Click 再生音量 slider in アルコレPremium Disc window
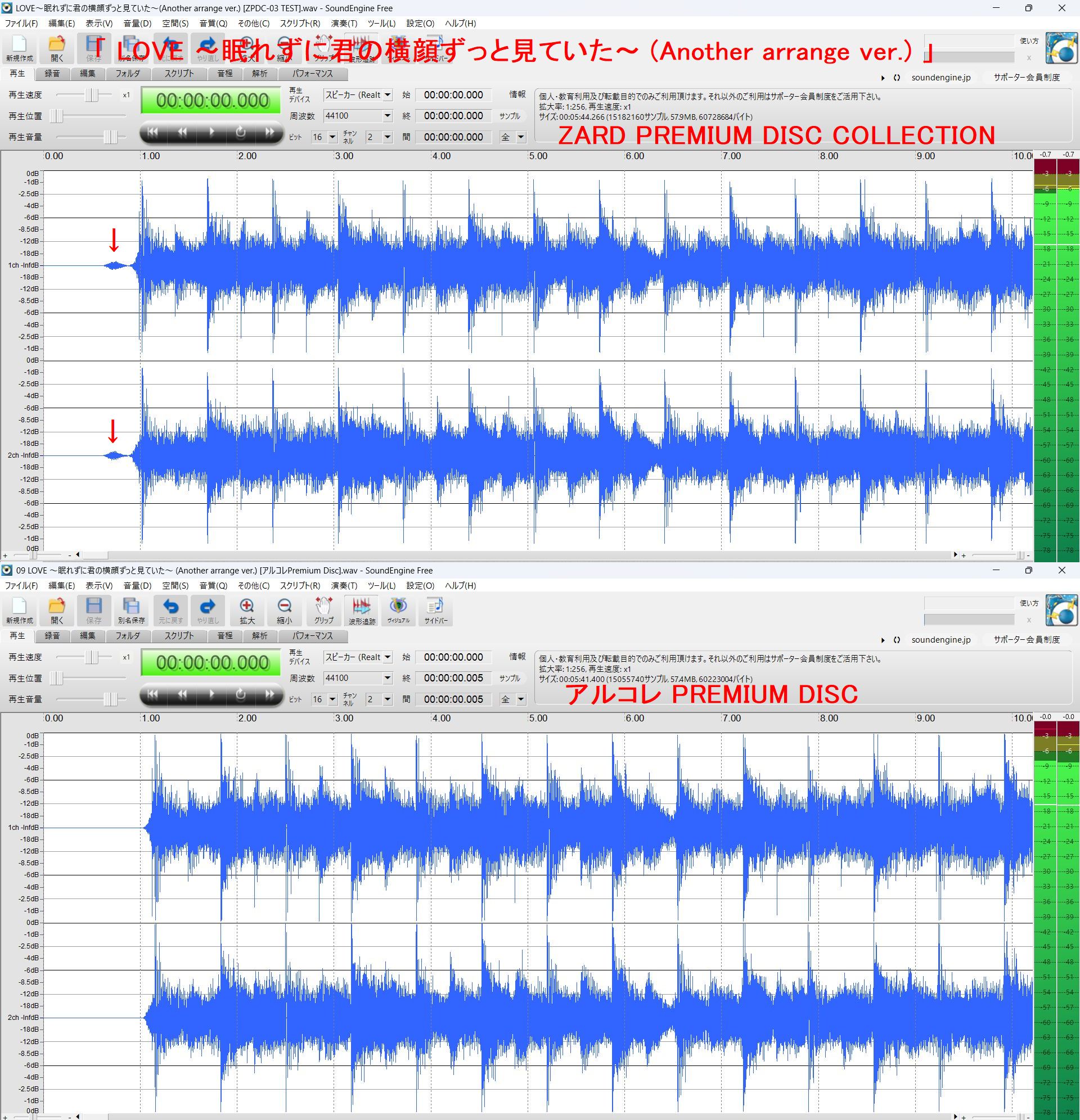 point(91,699)
